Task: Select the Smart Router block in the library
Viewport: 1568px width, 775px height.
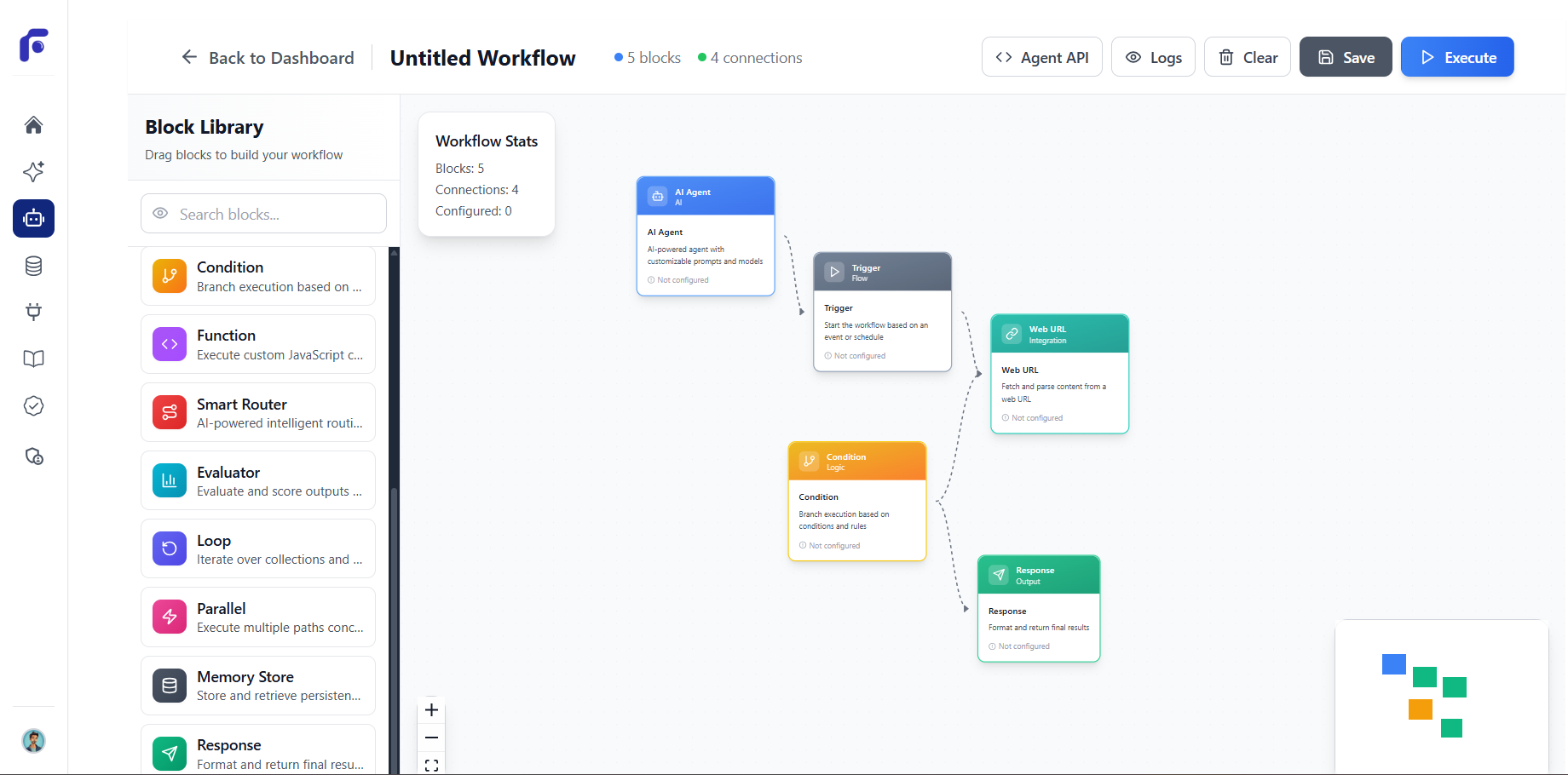Action: pyautogui.click(x=258, y=412)
